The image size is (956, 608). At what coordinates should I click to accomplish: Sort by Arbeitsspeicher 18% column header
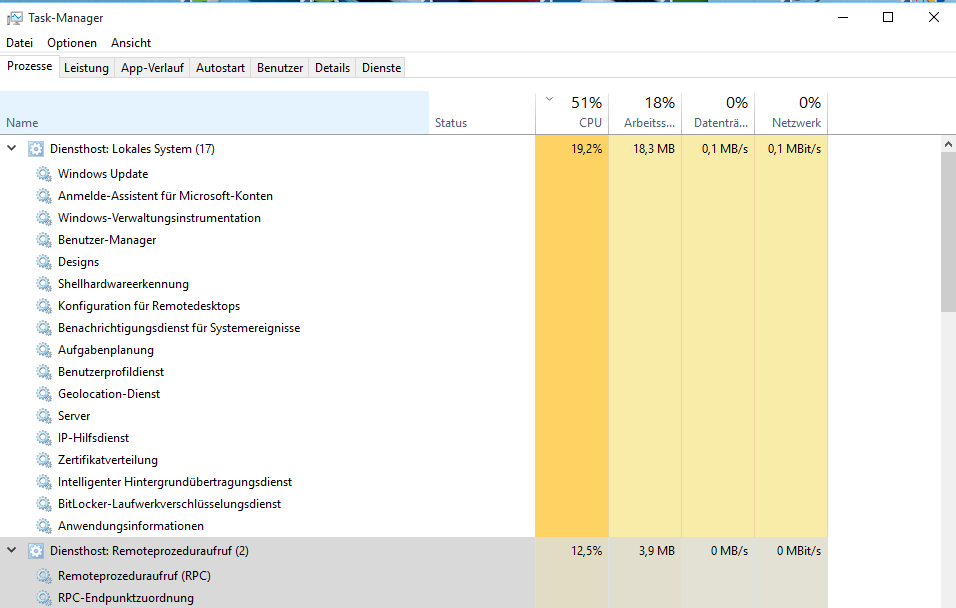pyautogui.click(x=645, y=113)
